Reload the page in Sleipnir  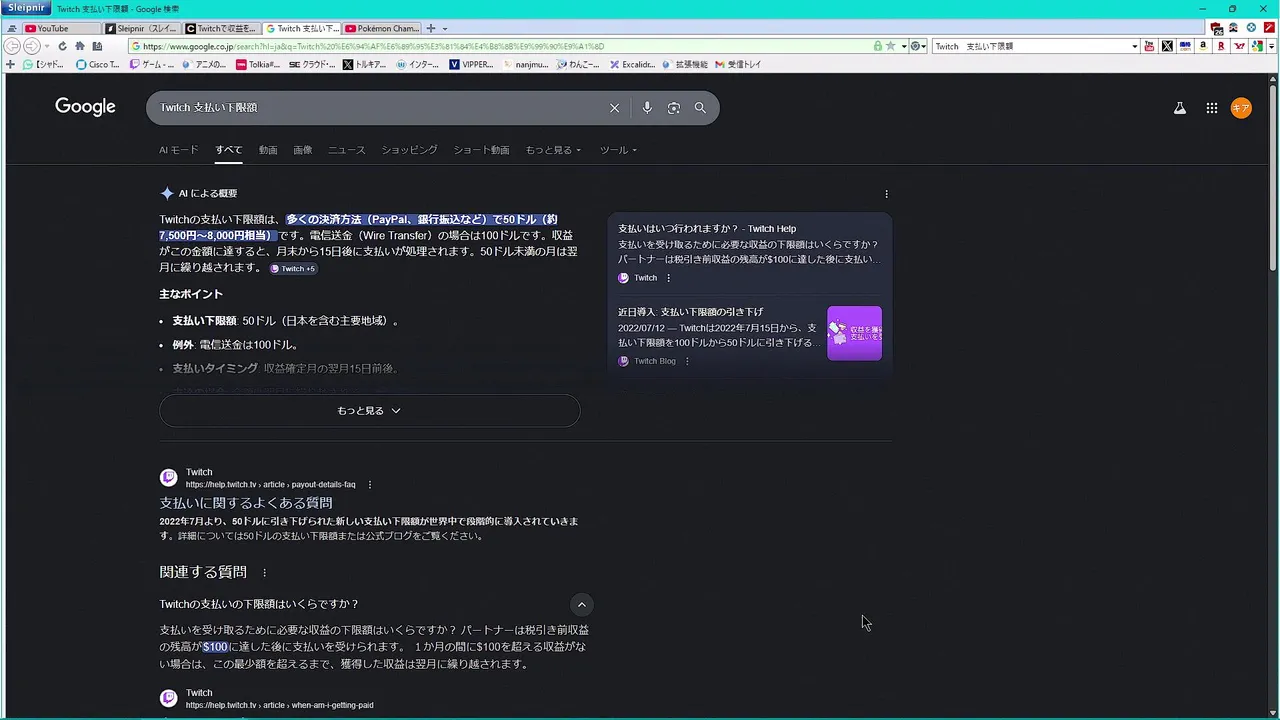62,46
